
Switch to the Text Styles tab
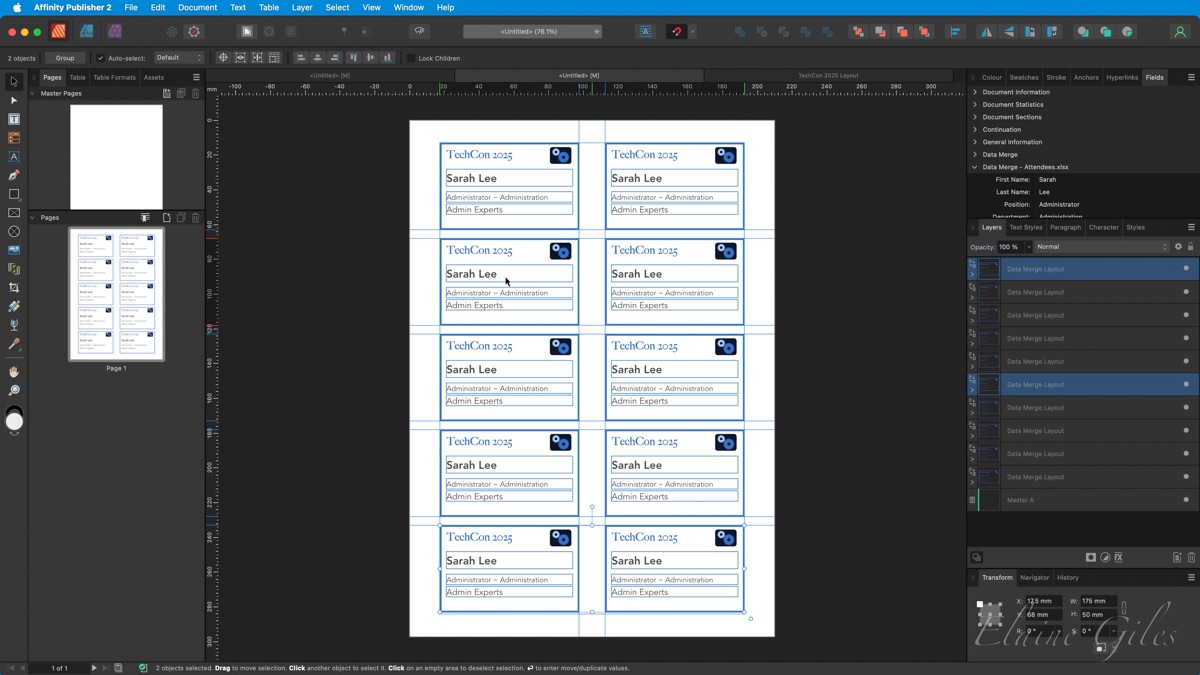pos(1026,227)
